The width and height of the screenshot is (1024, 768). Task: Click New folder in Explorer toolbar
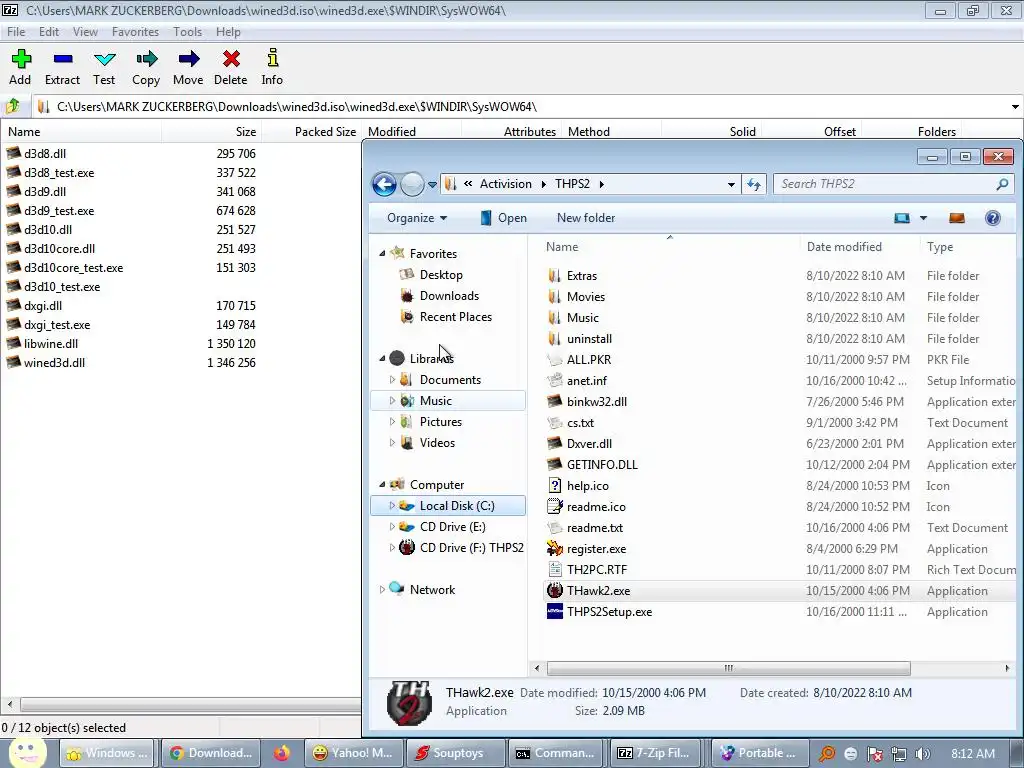pyautogui.click(x=586, y=218)
